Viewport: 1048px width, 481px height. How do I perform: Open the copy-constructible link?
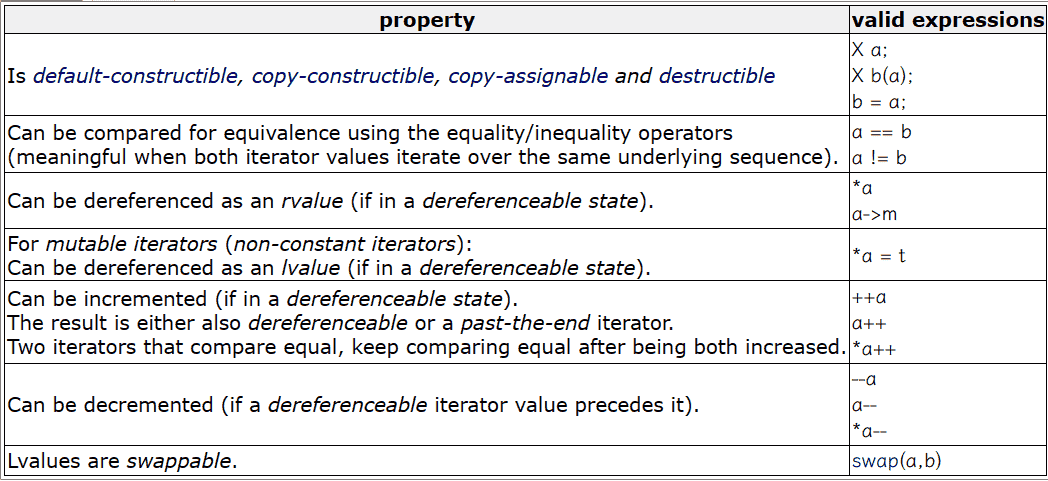pyautogui.click(x=342, y=75)
